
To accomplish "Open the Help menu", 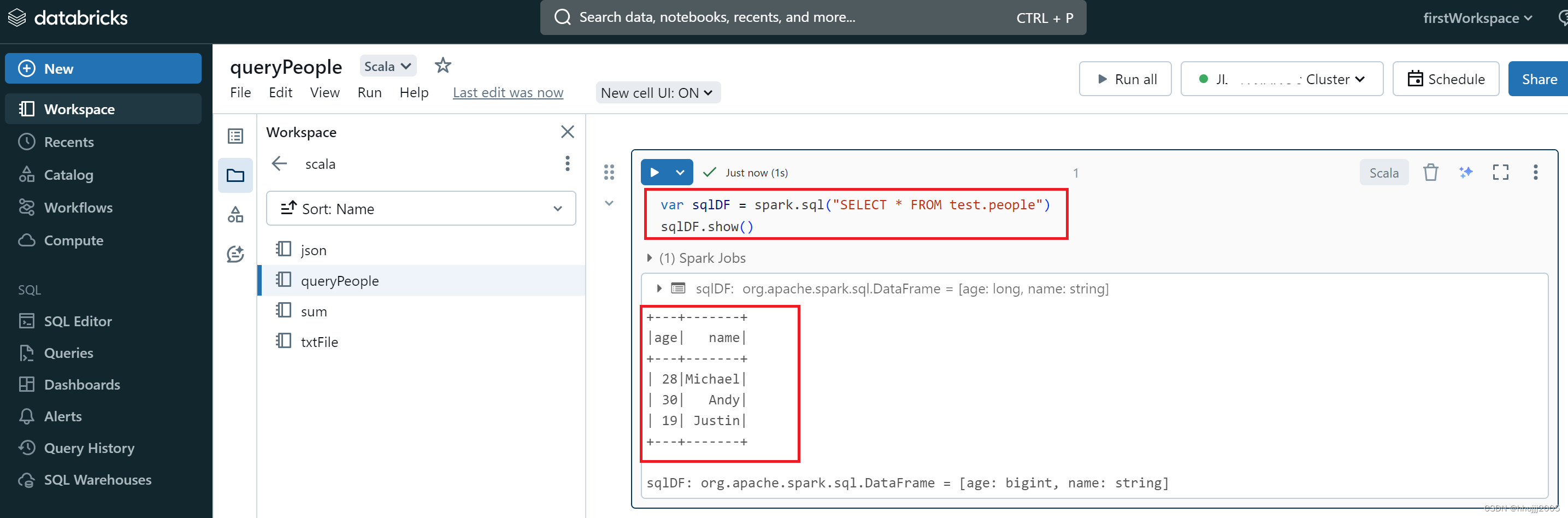I will (414, 92).
